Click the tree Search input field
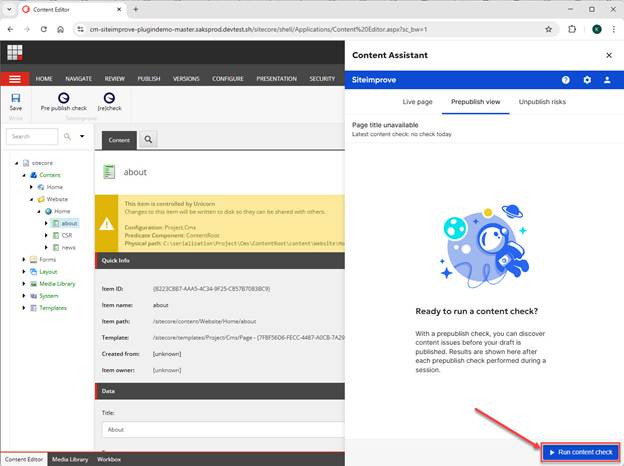This screenshot has height=466, width=624. (32, 136)
